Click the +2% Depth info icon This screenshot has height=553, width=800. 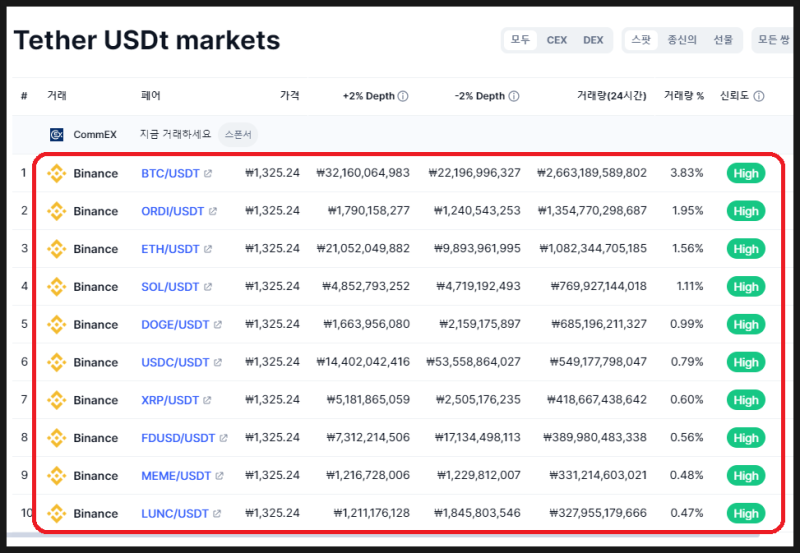pos(403,96)
